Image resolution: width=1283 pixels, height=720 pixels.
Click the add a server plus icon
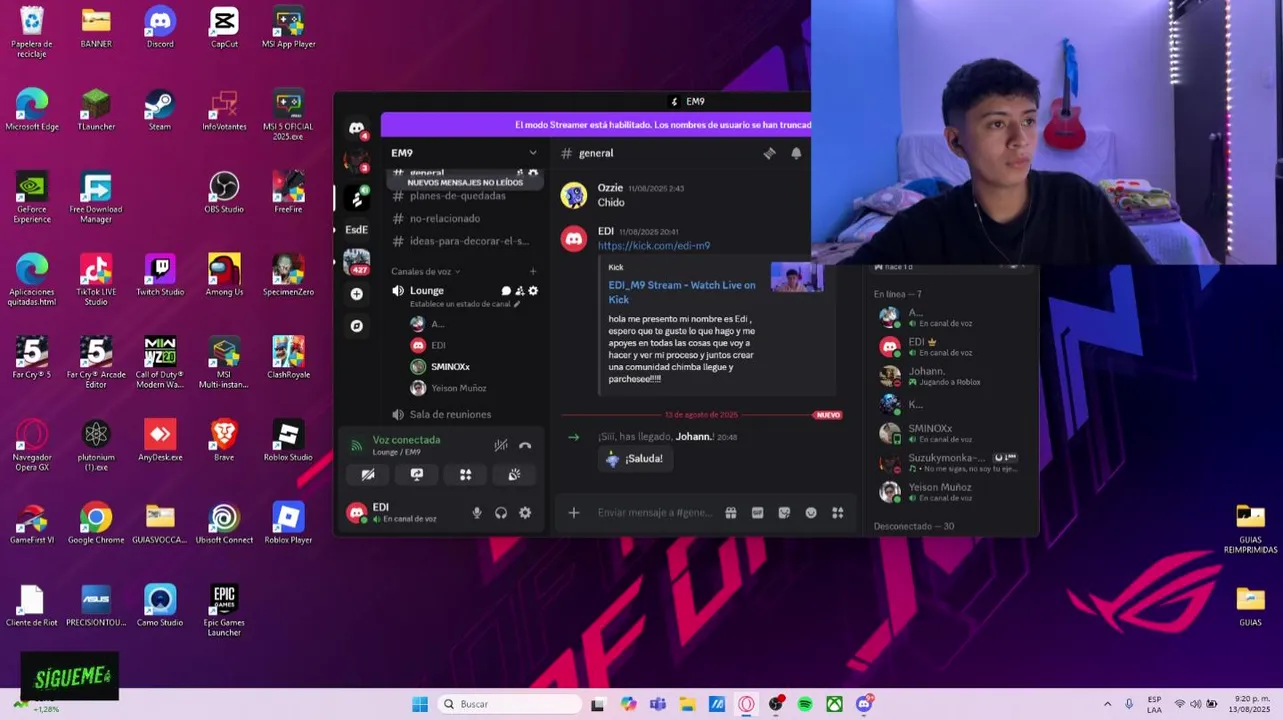[356, 294]
